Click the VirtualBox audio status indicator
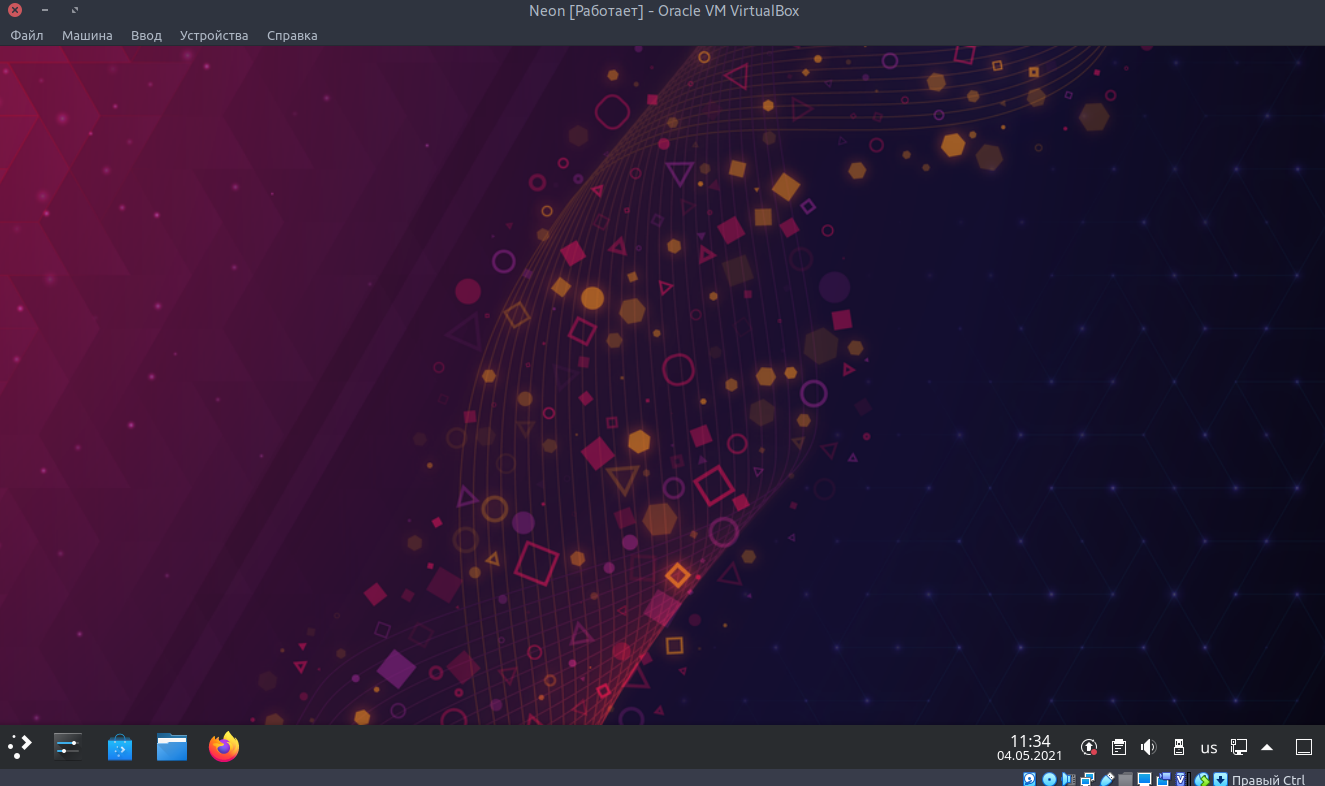1325x786 pixels. (1068, 779)
